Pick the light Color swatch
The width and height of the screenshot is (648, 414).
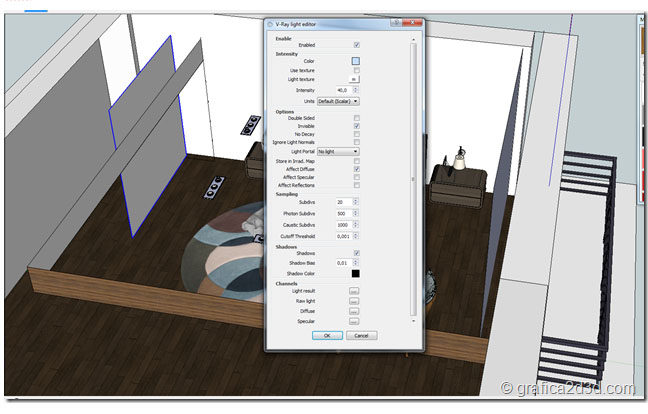355,61
